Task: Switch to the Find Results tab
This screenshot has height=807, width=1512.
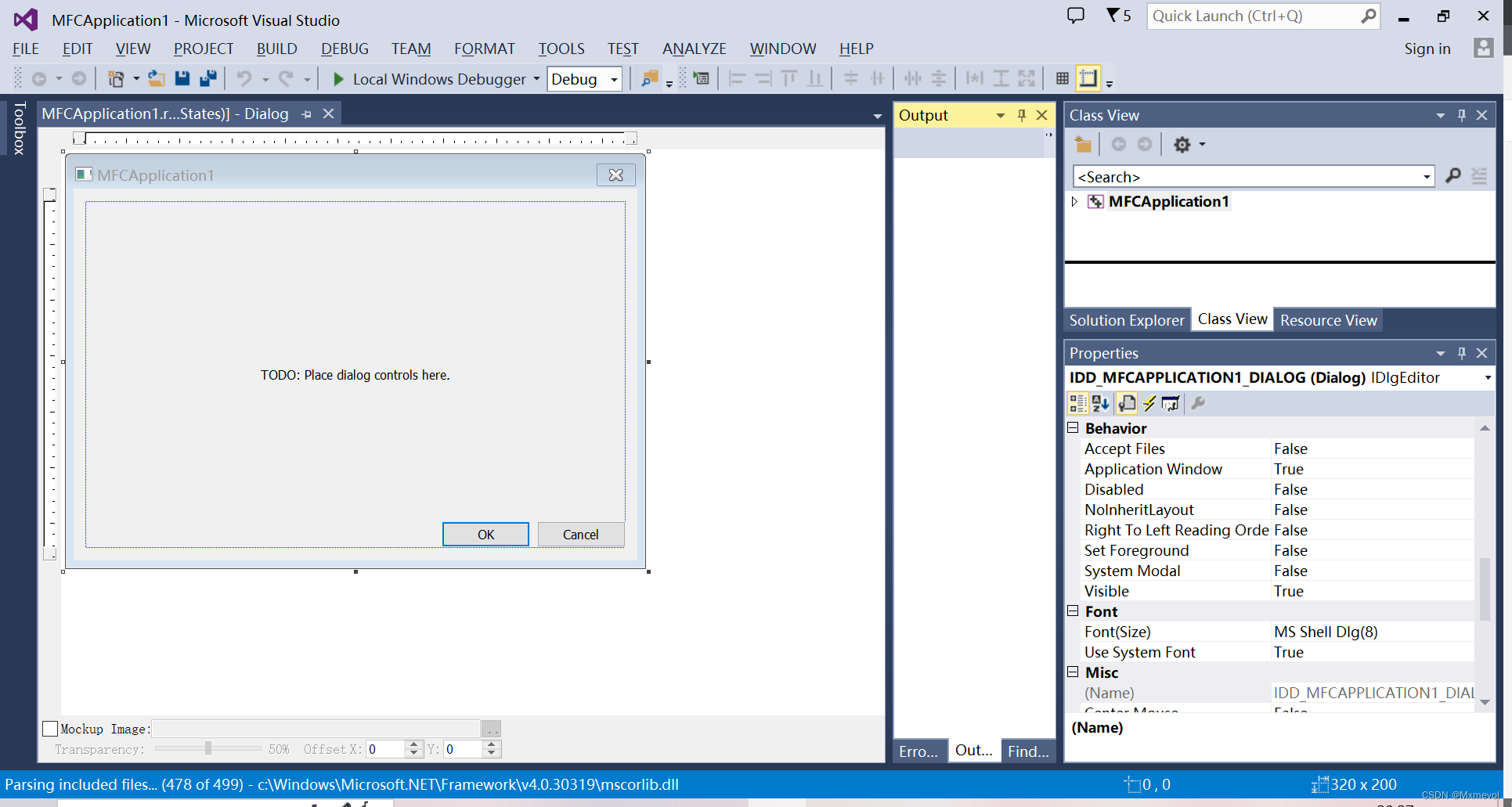Action: click(1028, 751)
